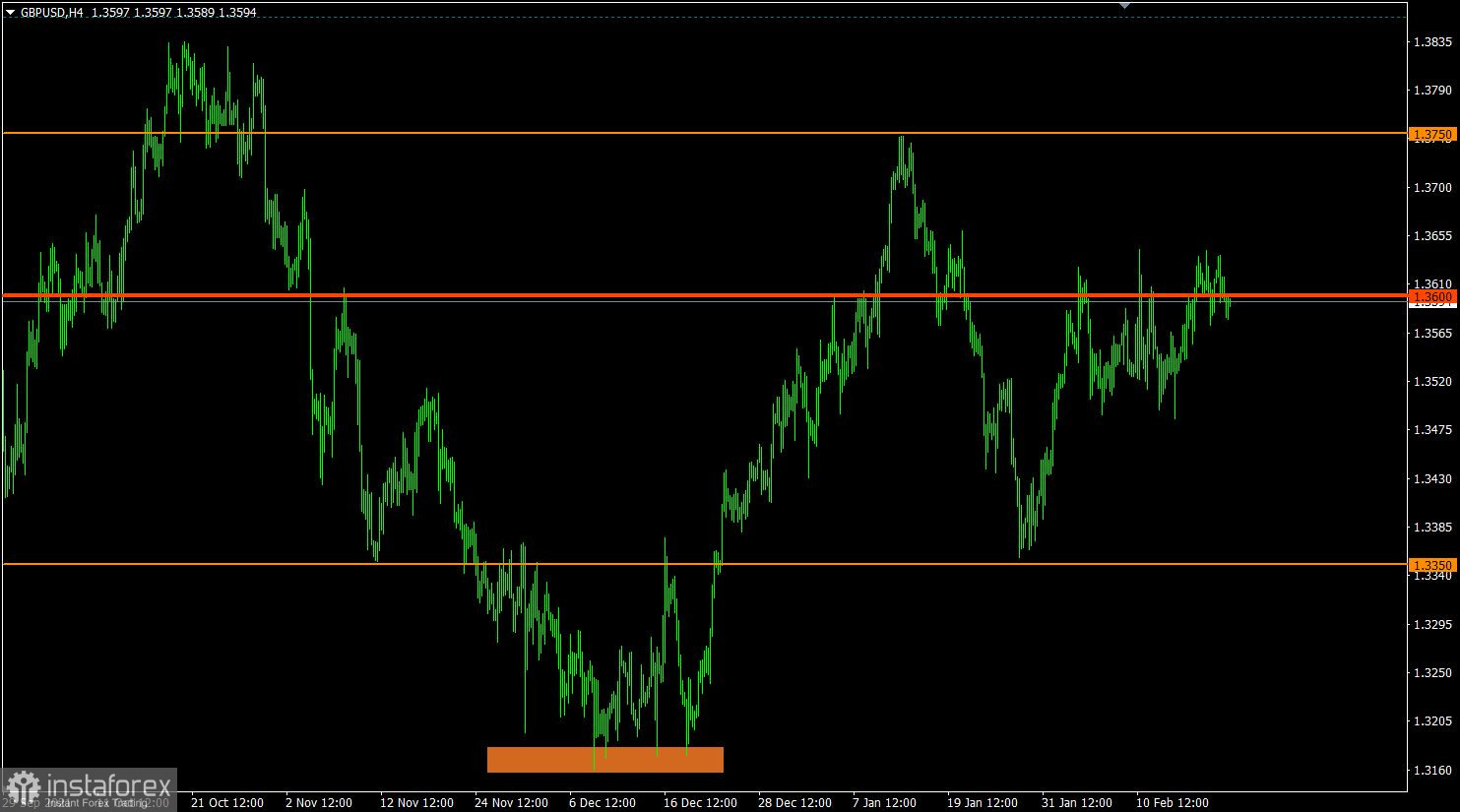The image size is (1460, 812).
Task: Click the orange horizontal line at 1.3750
Action: point(704,133)
